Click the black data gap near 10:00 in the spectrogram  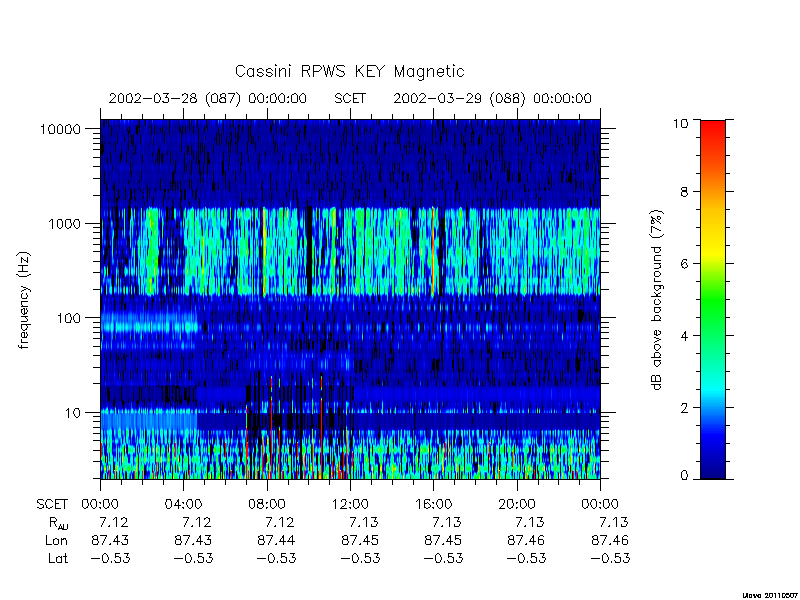(x=309, y=250)
